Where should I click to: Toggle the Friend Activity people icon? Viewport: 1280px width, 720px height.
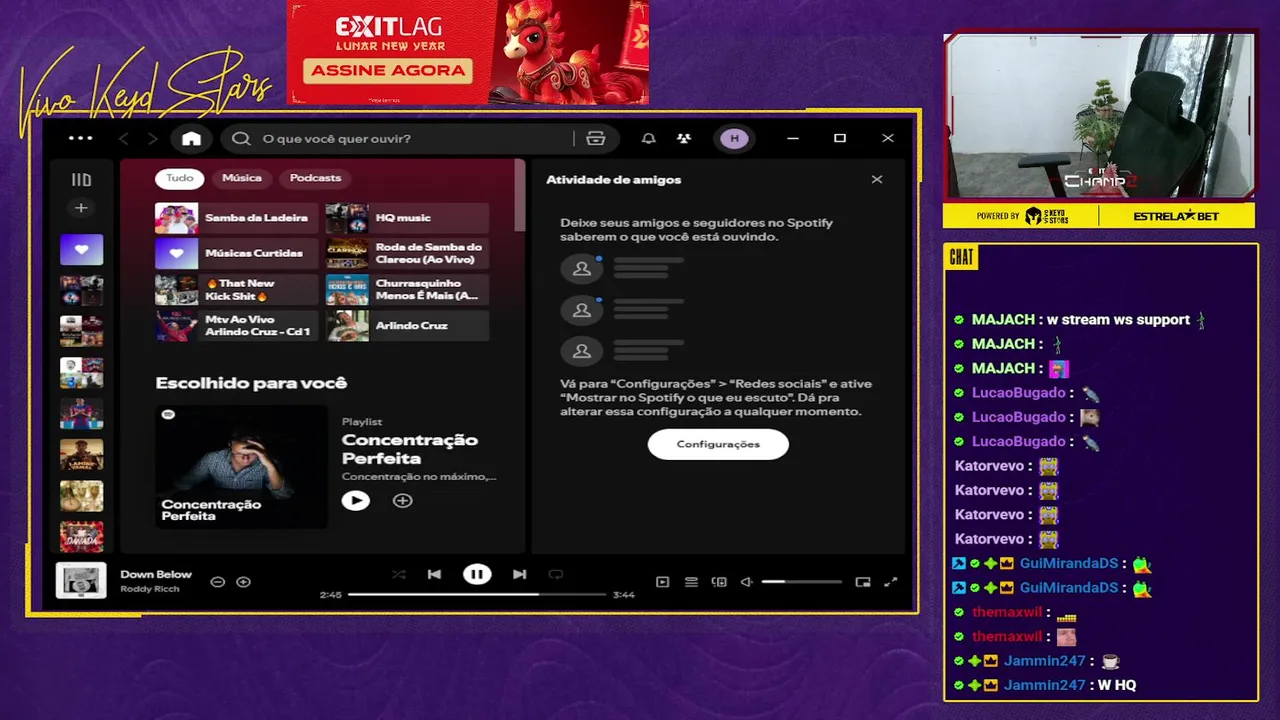coord(684,139)
